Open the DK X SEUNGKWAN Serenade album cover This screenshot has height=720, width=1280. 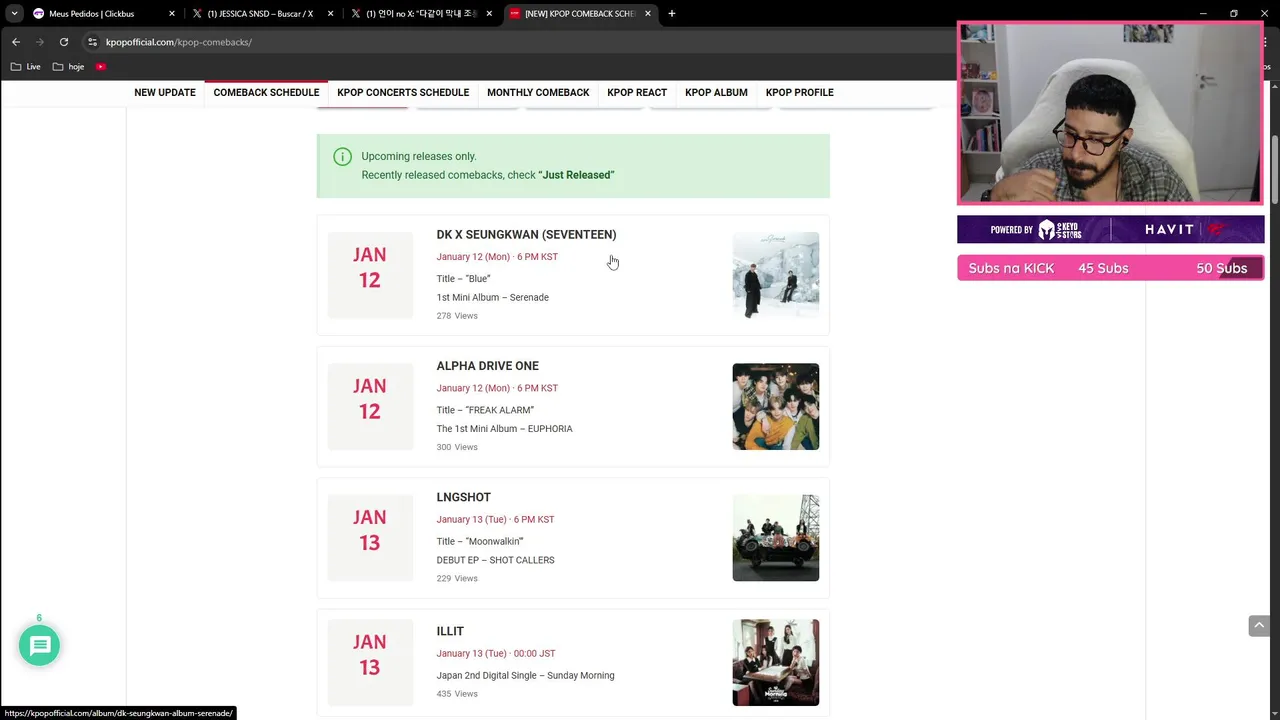[775, 275]
